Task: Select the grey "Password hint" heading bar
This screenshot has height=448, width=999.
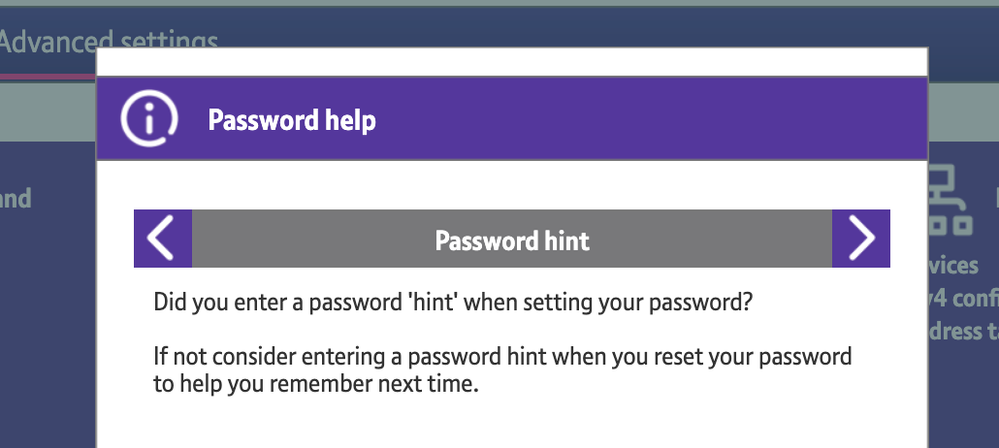Action: click(x=512, y=240)
